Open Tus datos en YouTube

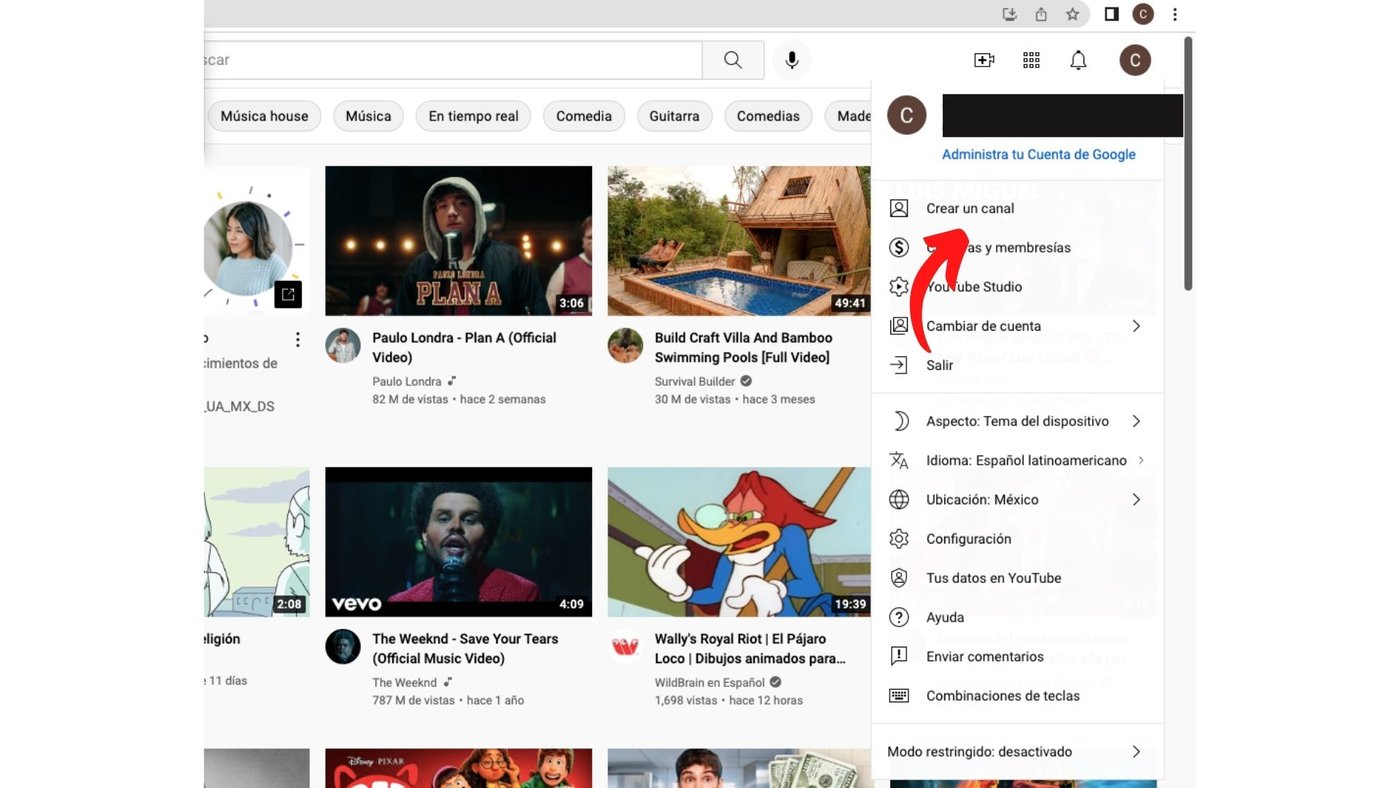1018,578
